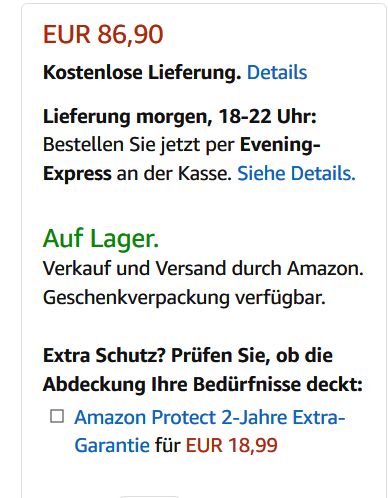Image resolution: width=388 pixels, height=498 pixels.
Task: Click the Lieferung morgen, 18-22 Uhr heading
Action: [x=180, y=117]
